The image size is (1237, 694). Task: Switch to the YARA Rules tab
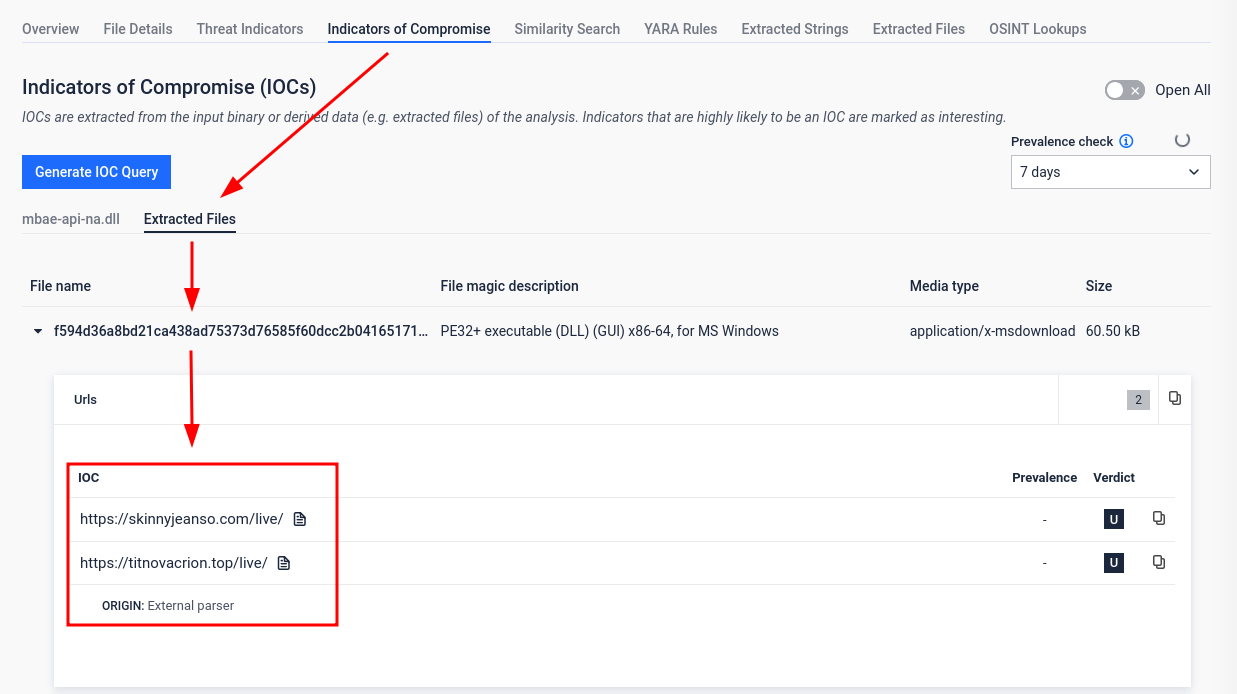[x=680, y=29]
